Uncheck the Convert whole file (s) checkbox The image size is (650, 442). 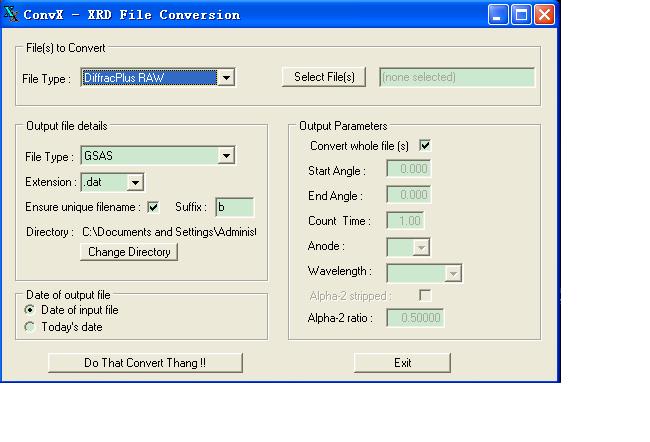(x=425, y=146)
